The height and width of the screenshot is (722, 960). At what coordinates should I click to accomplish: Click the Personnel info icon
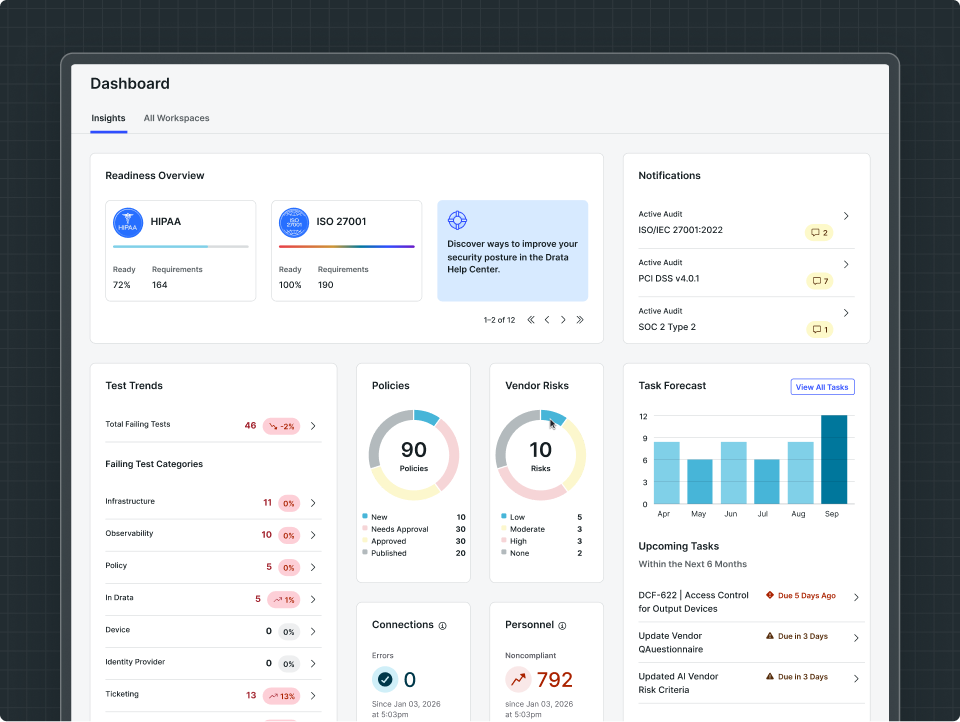562,626
